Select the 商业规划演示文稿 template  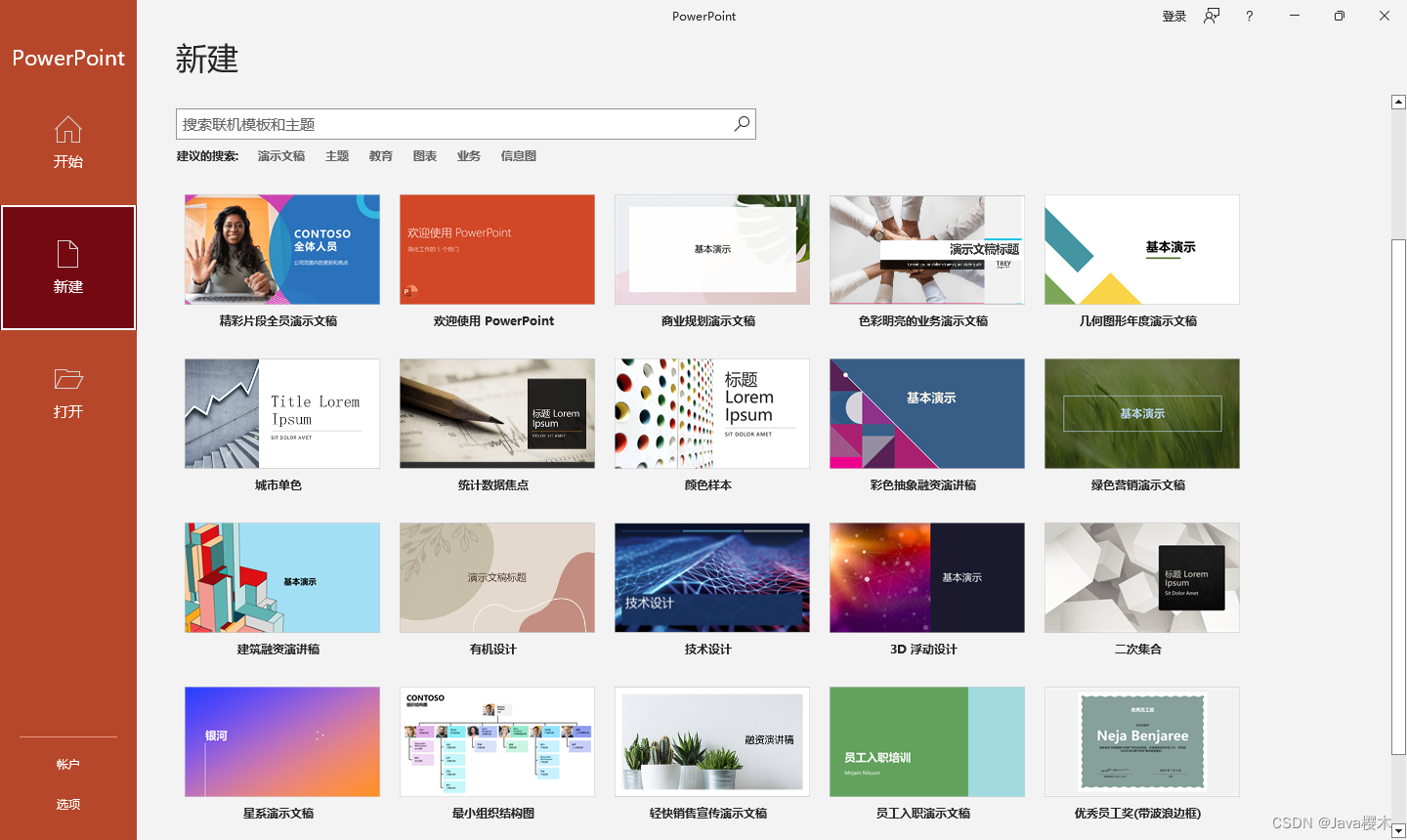712,249
